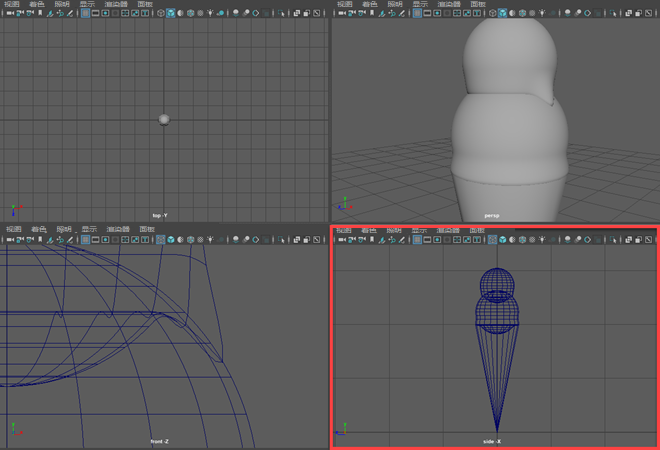
Task: Toggle the grid display in top view panel
Action: click(x=85, y=13)
